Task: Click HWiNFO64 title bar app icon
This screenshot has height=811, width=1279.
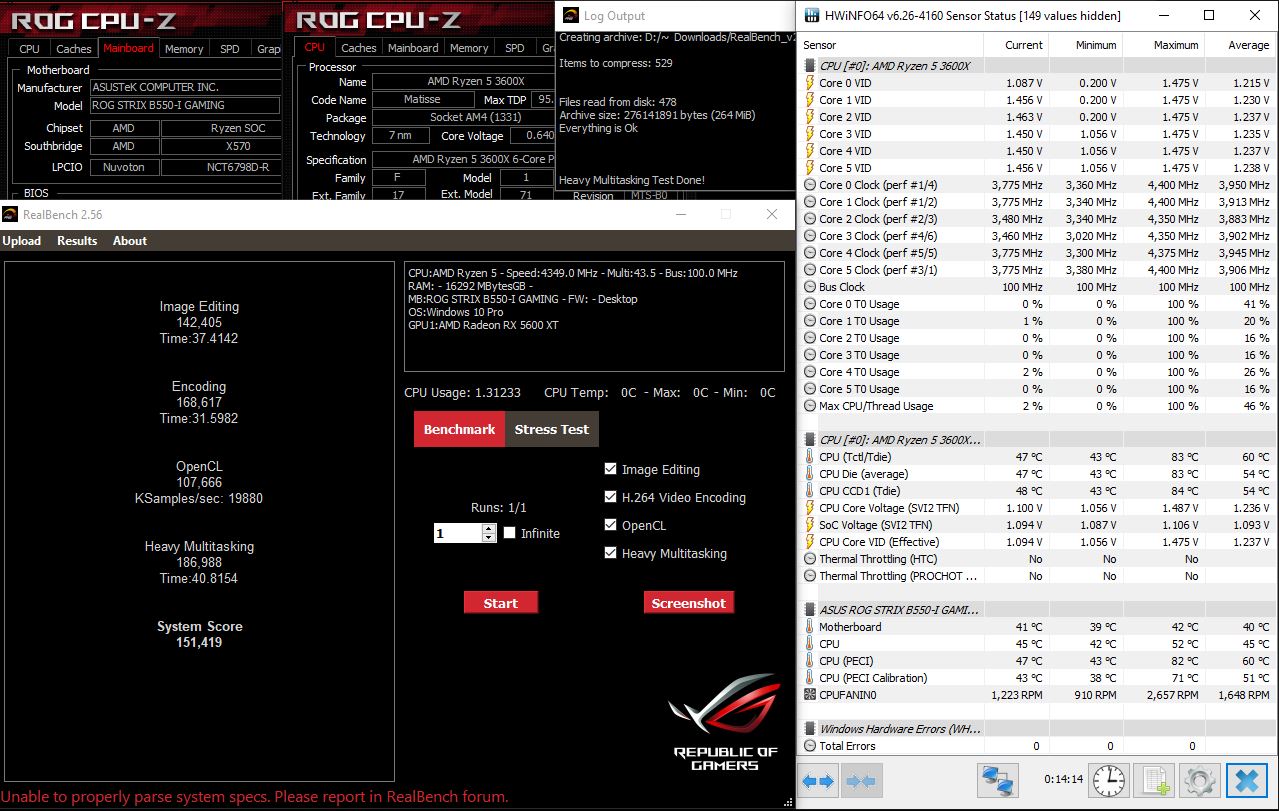Action: 811,16
